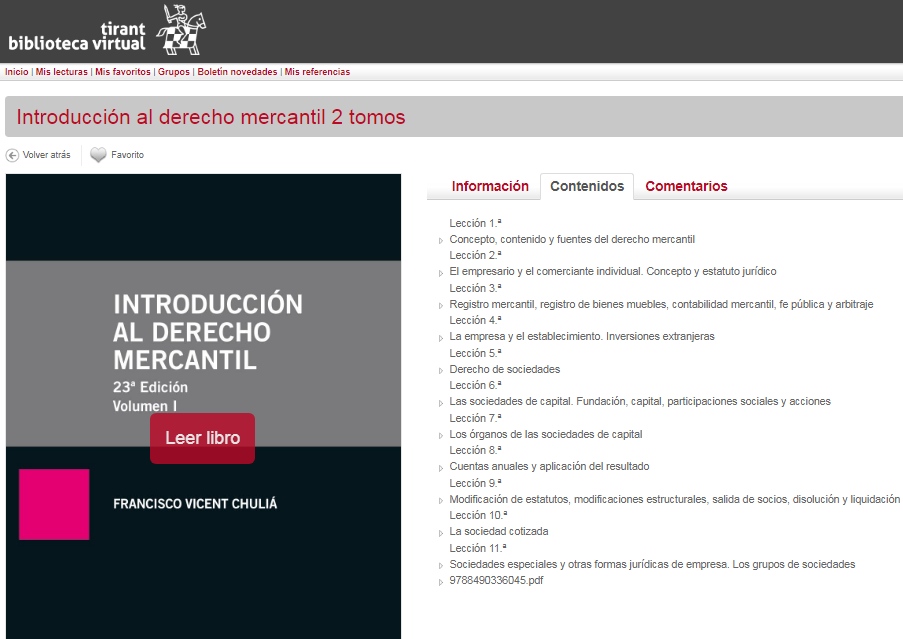Expand Modificación de estatutos arrow
Screen dimensions: 903x639
441,501
